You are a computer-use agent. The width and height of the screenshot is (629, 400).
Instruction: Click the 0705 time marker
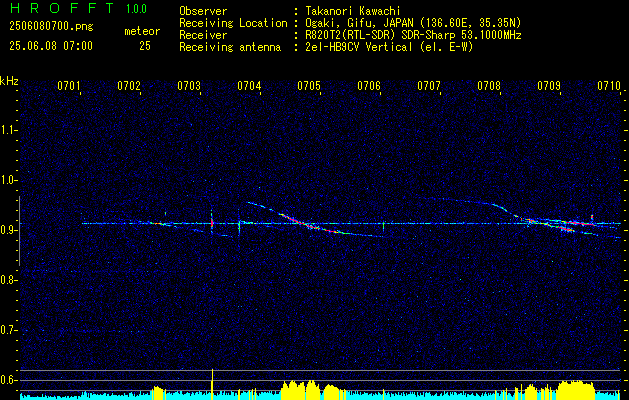(x=309, y=86)
